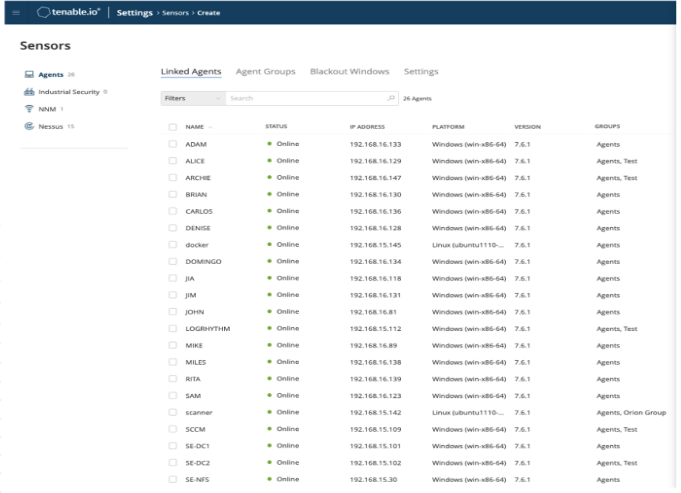Select the ARCHIE row checkbox
The height and width of the screenshot is (493, 681).
coord(173,178)
